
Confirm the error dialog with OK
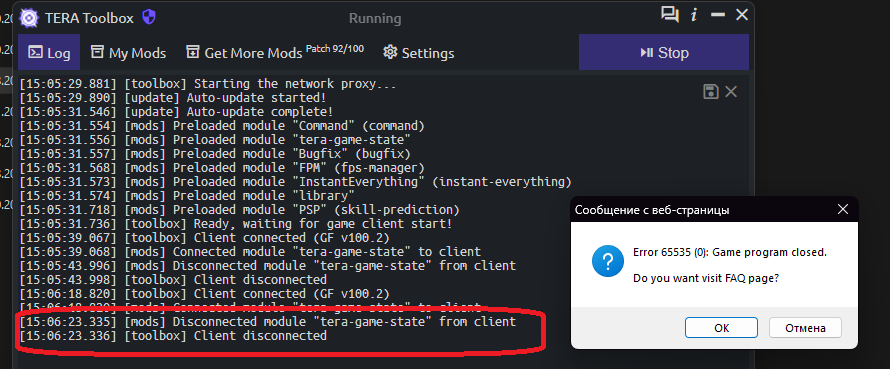[x=721, y=328]
